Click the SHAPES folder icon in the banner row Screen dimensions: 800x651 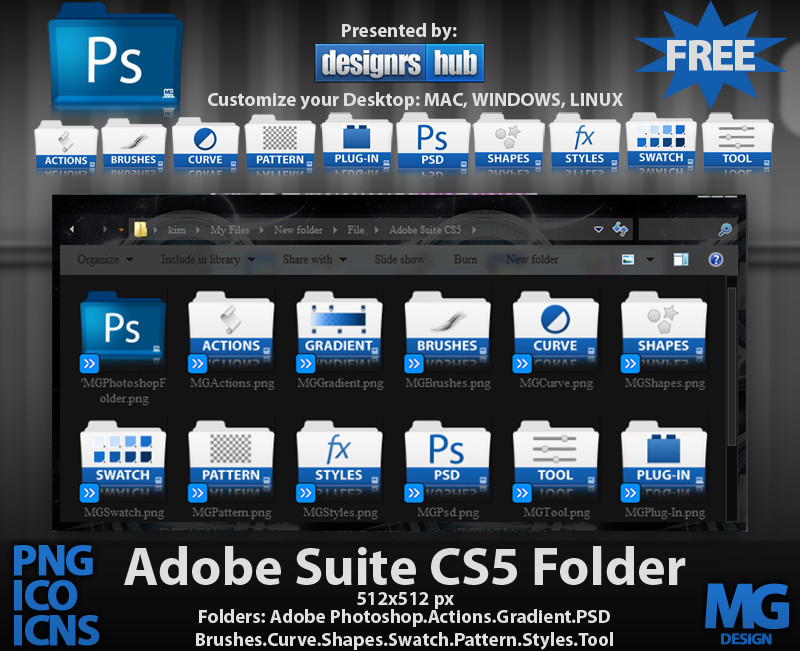coord(508,141)
